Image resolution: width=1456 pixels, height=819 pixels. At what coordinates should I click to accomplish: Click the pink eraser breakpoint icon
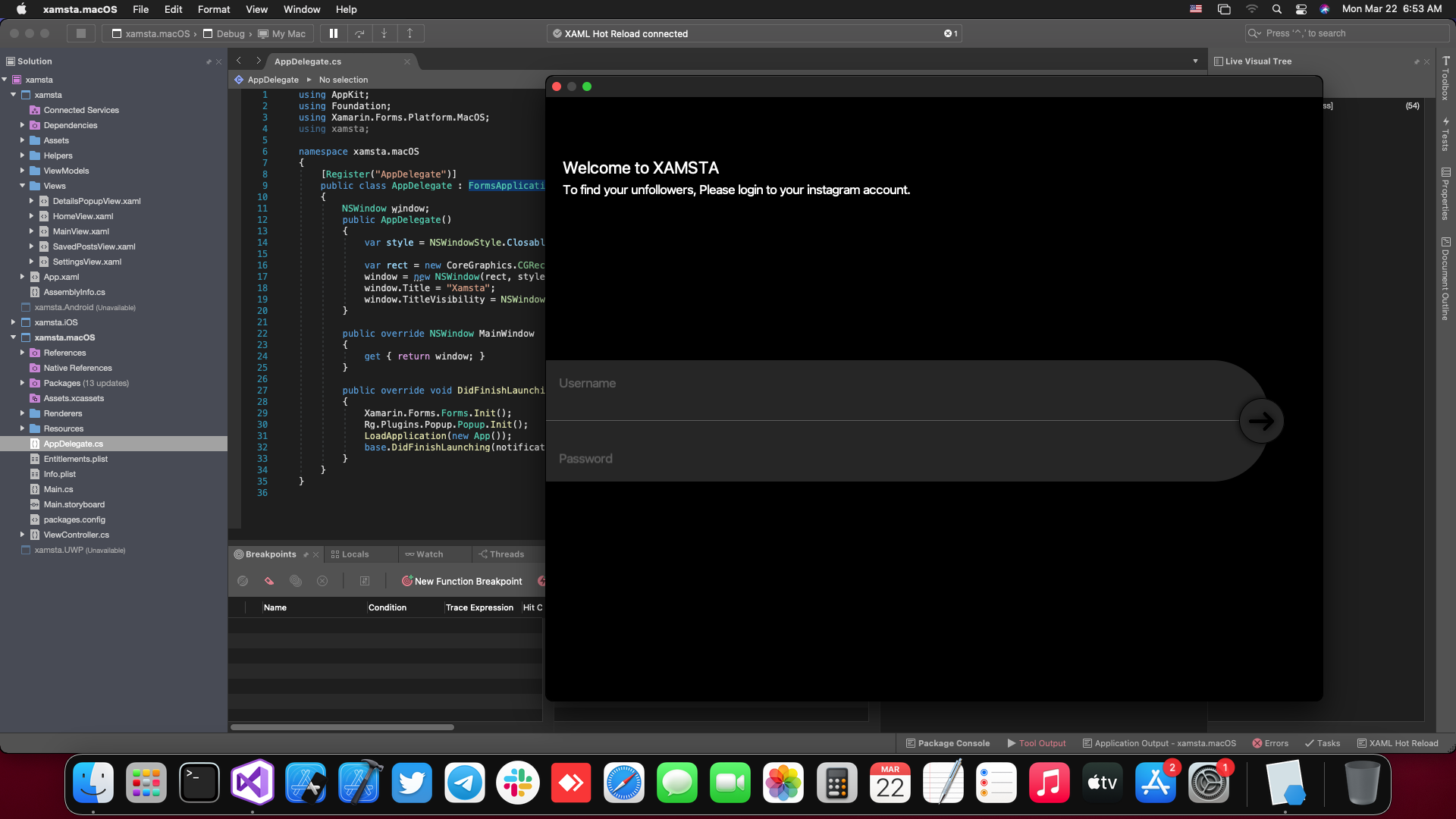point(269,582)
